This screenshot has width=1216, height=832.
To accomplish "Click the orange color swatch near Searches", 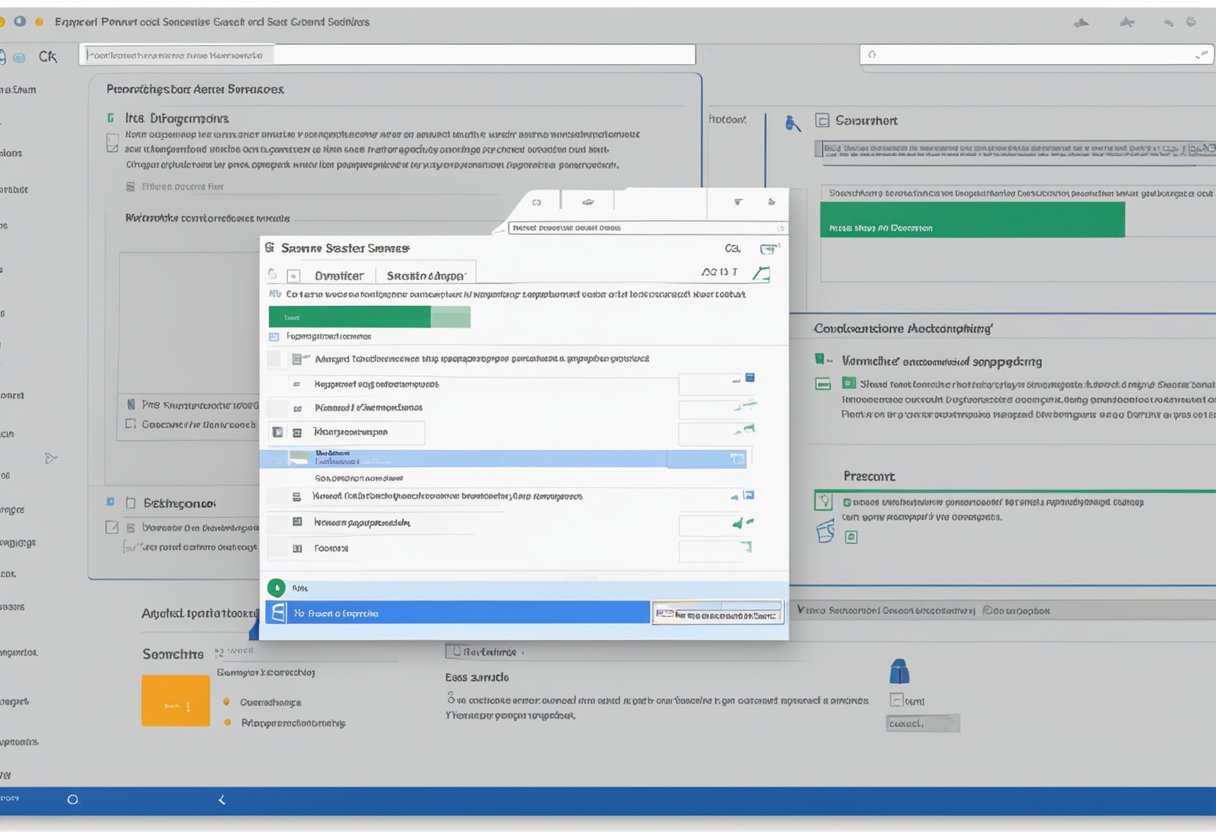I will (x=176, y=700).
